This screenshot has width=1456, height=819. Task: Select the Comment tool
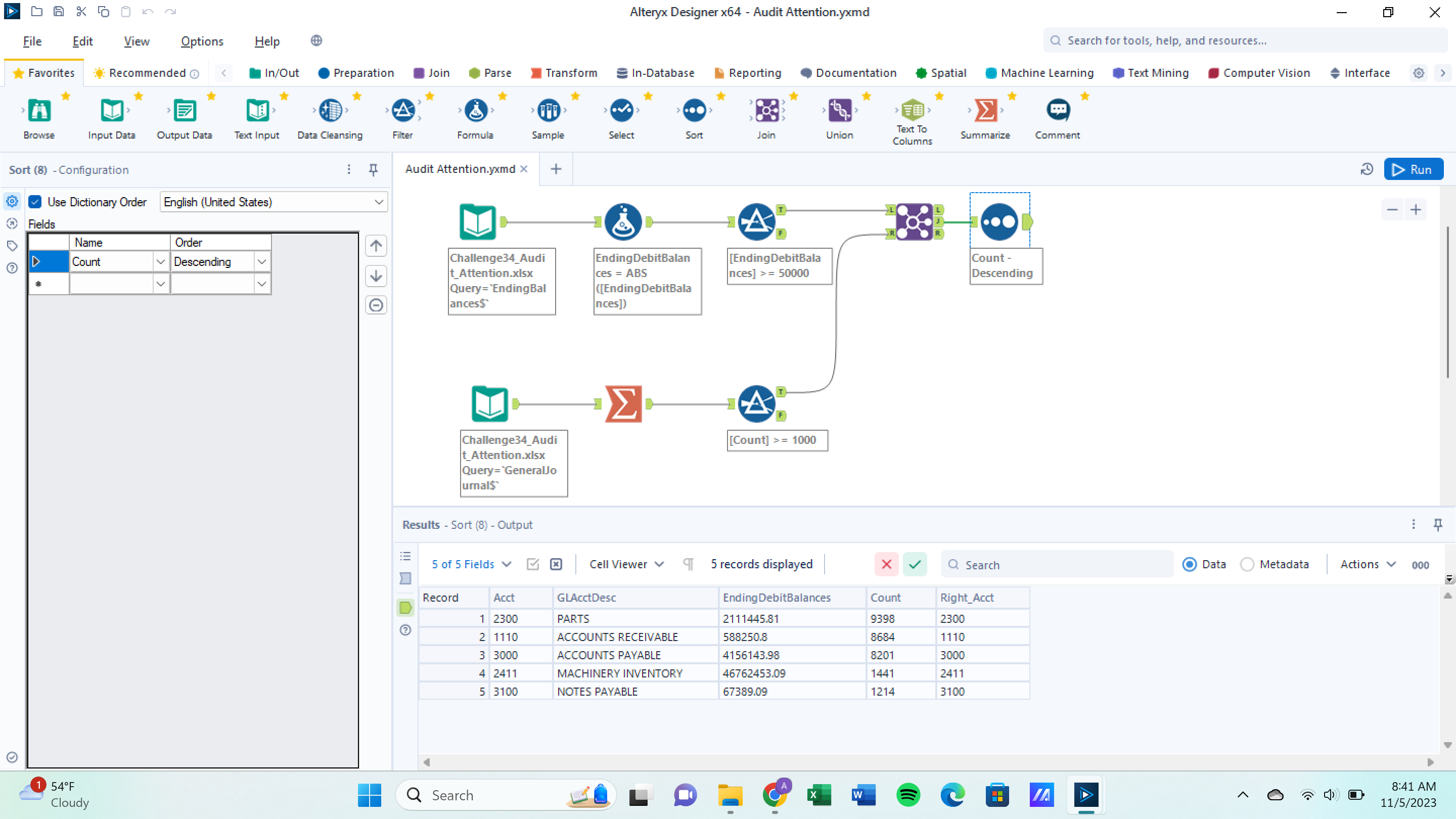click(x=1058, y=117)
